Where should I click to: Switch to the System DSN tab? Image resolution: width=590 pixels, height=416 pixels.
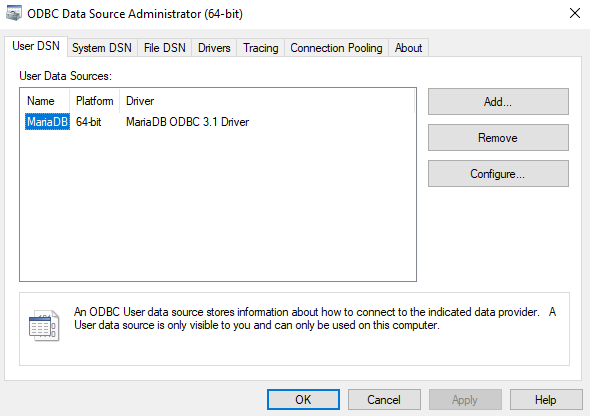click(x=102, y=48)
